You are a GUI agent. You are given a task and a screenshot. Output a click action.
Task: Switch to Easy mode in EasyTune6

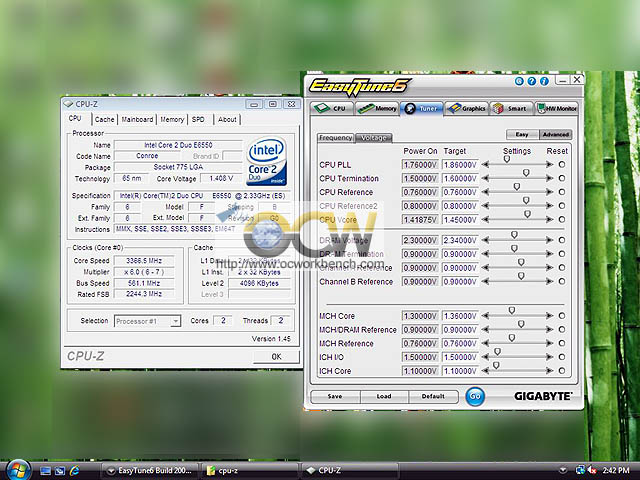click(522, 134)
